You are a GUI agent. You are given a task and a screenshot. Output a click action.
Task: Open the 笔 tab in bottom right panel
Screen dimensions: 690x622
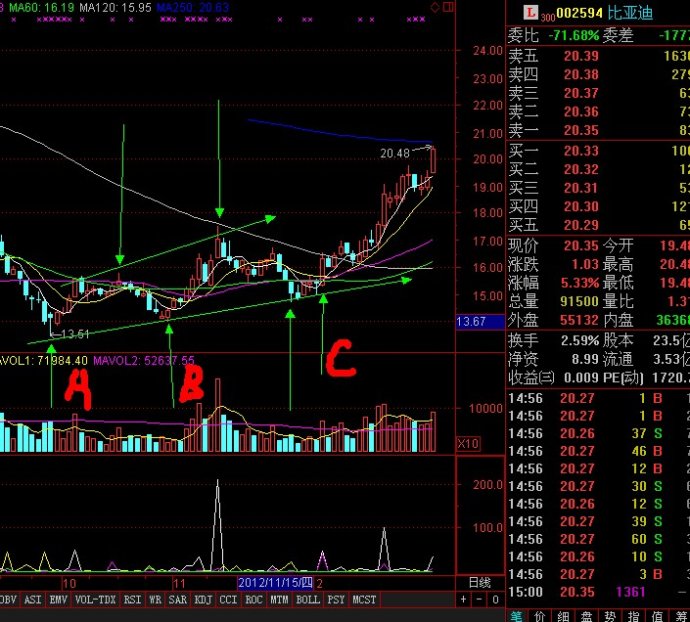pyautogui.click(x=517, y=616)
